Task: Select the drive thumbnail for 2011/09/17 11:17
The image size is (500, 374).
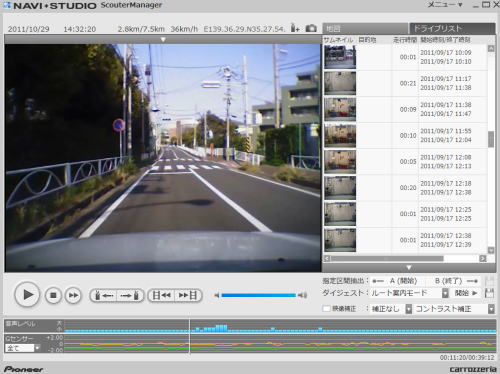Action: (340, 83)
